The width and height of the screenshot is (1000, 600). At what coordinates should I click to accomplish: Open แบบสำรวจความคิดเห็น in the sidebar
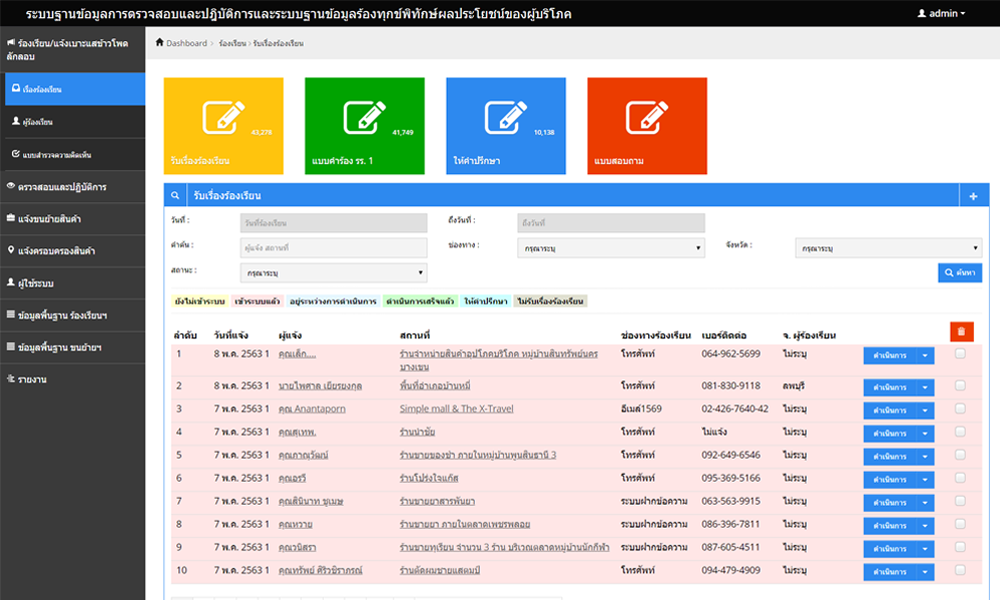[75, 154]
